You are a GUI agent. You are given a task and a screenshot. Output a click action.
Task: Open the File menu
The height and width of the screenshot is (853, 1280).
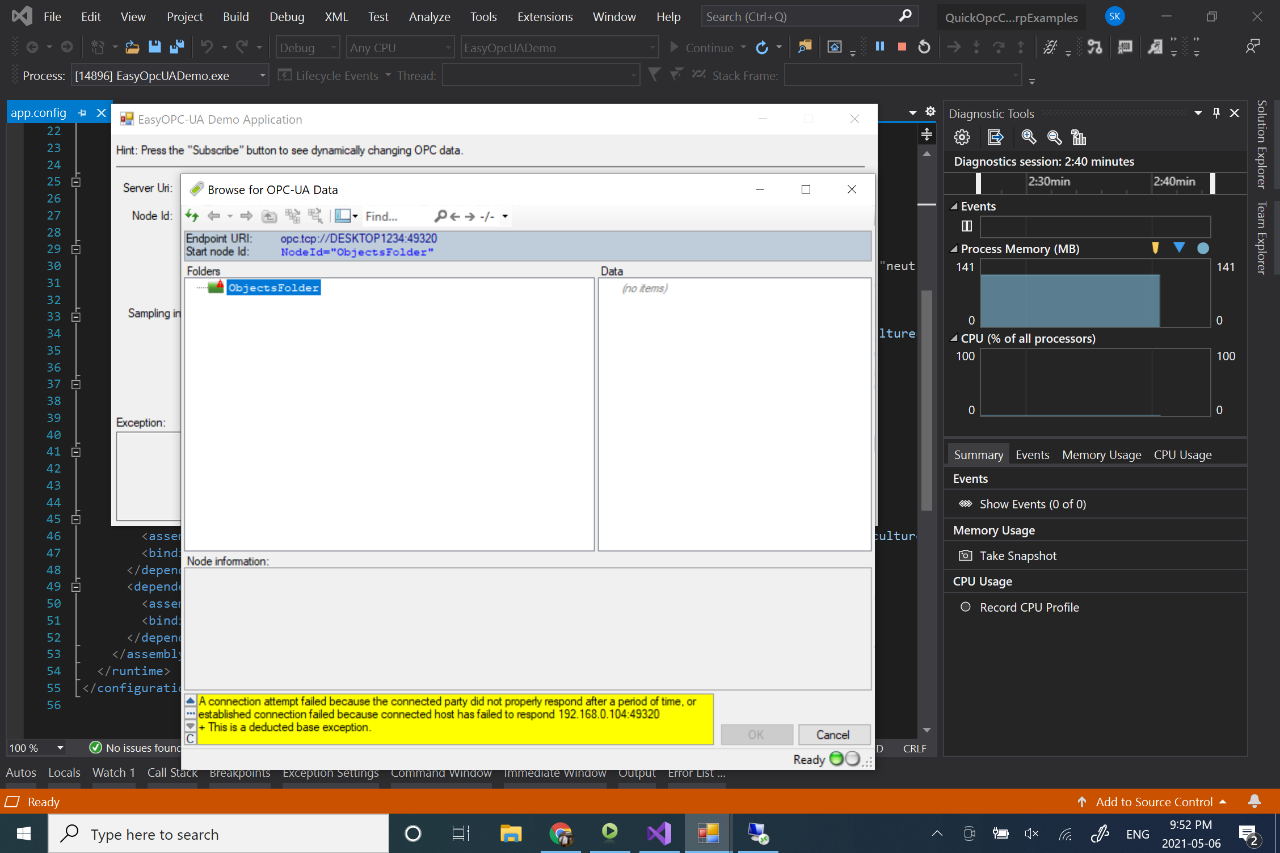(53, 17)
